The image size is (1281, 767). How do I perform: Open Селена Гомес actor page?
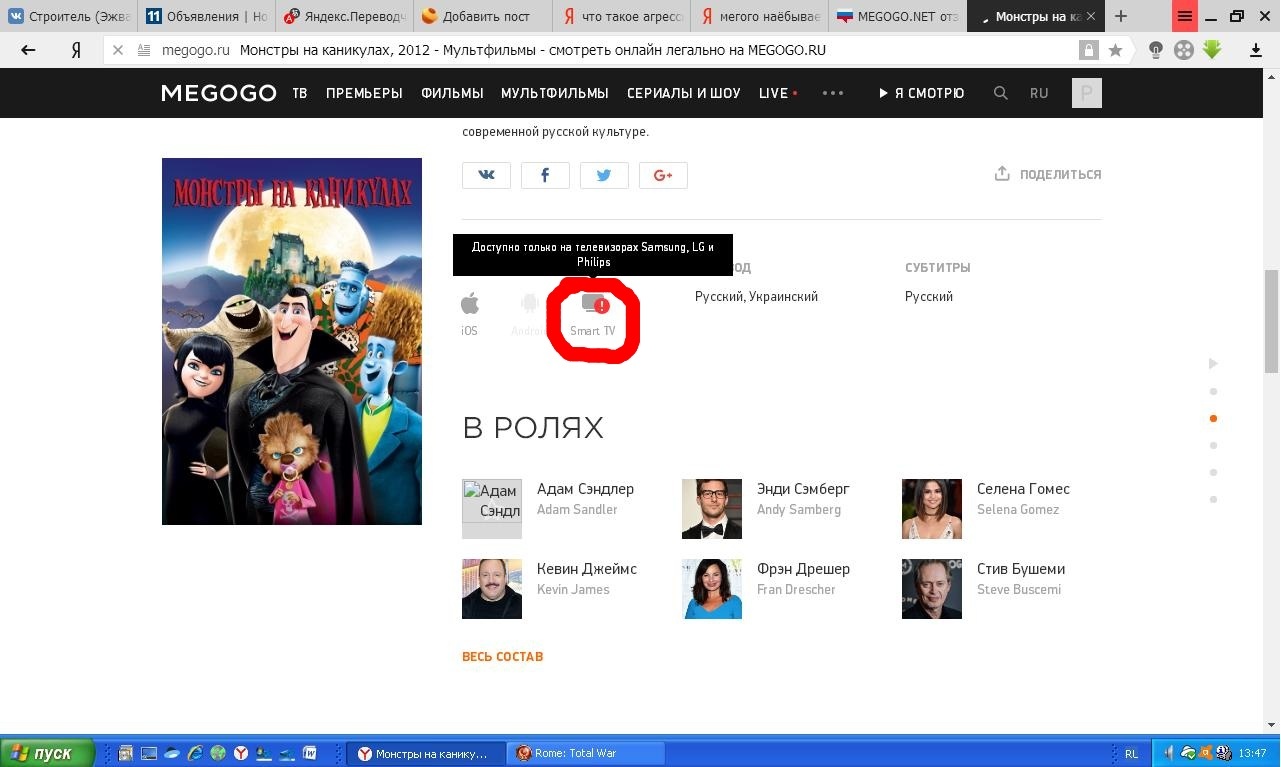1023,489
